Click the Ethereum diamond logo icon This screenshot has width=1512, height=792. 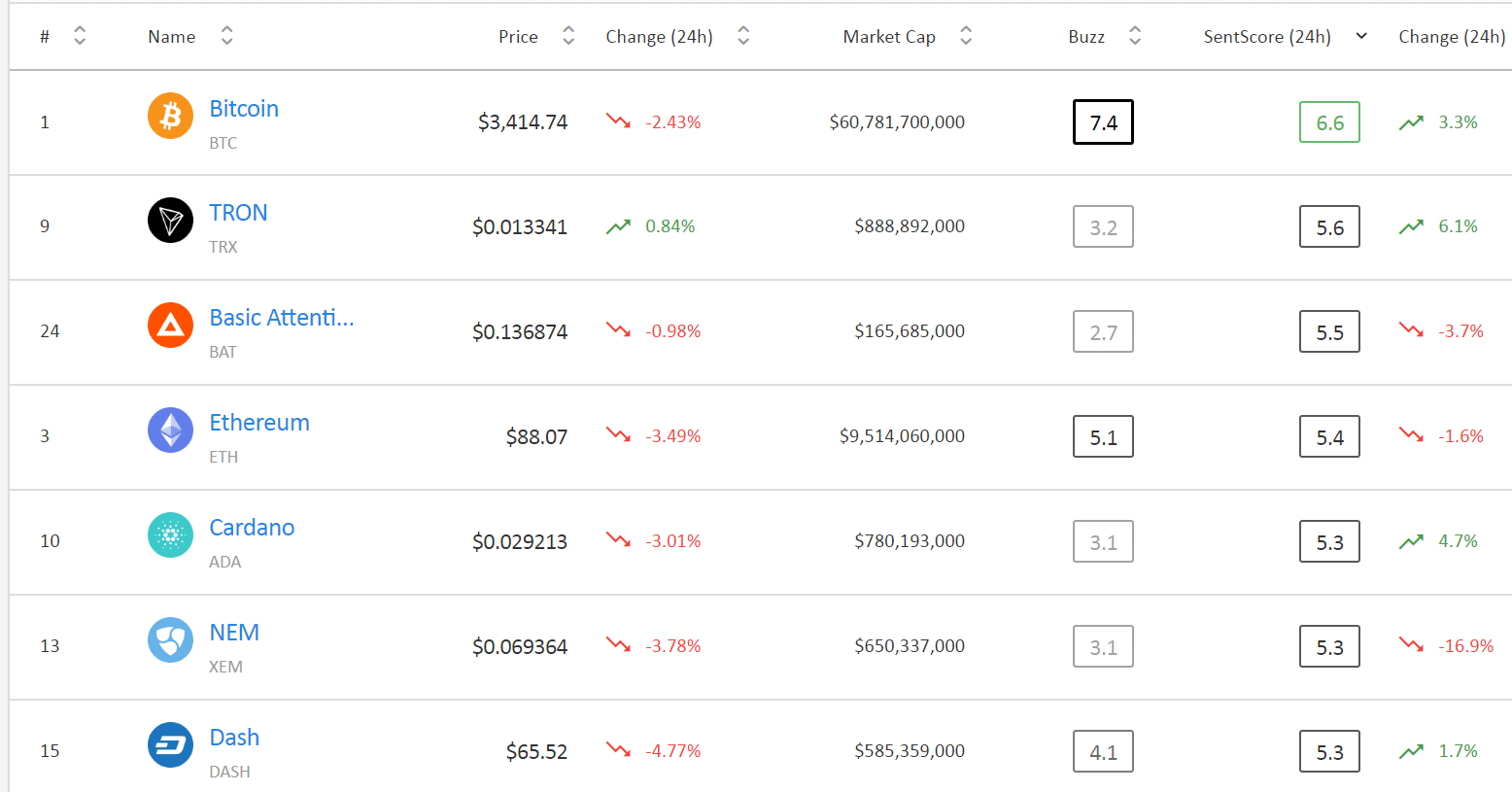pos(170,430)
